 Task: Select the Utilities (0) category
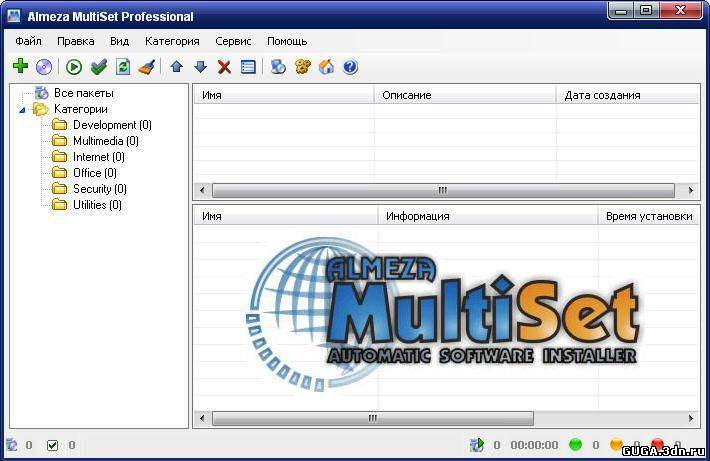97,205
